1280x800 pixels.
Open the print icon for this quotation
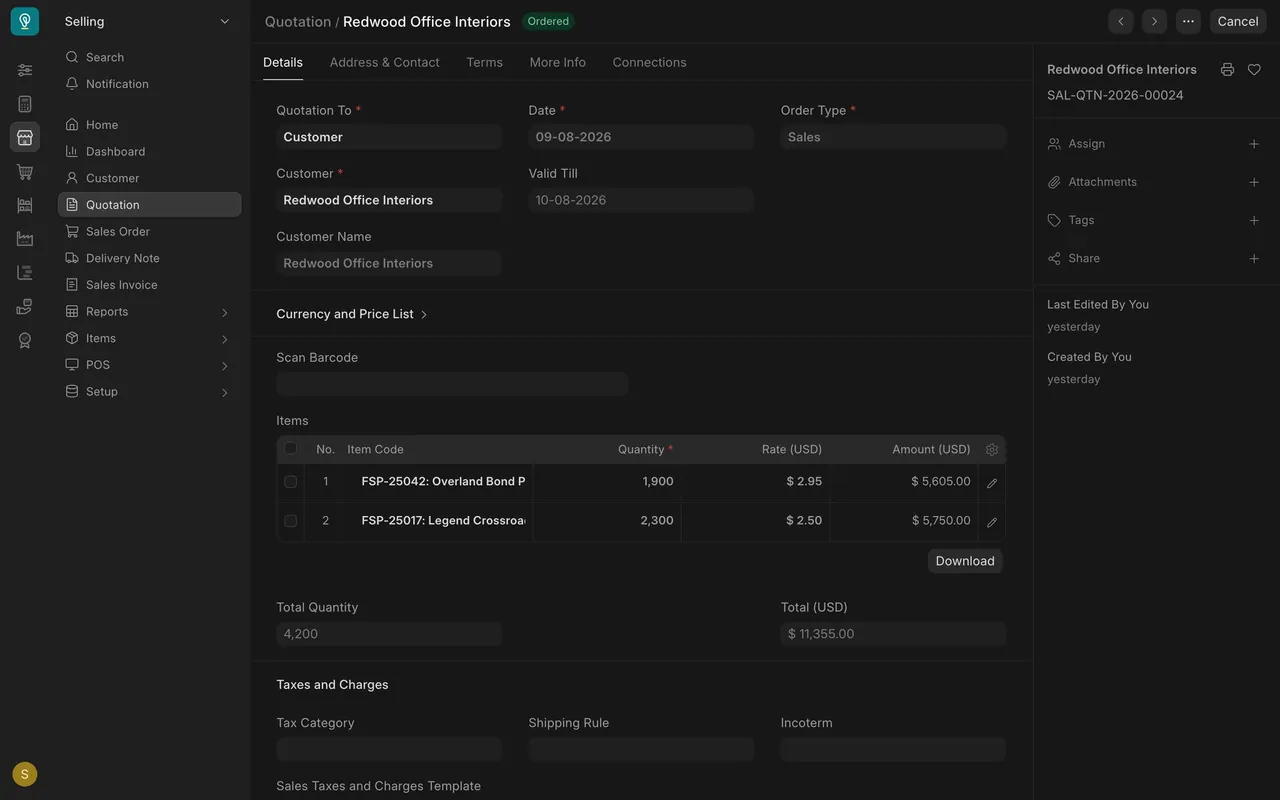(1227, 70)
